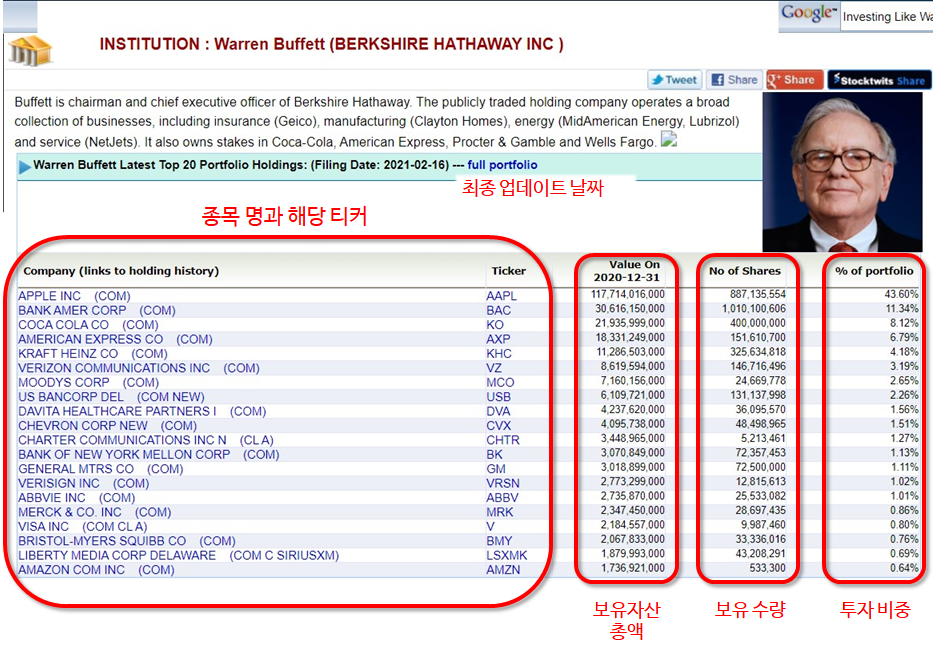Click the VRSN ticker link

click(x=503, y=484)
